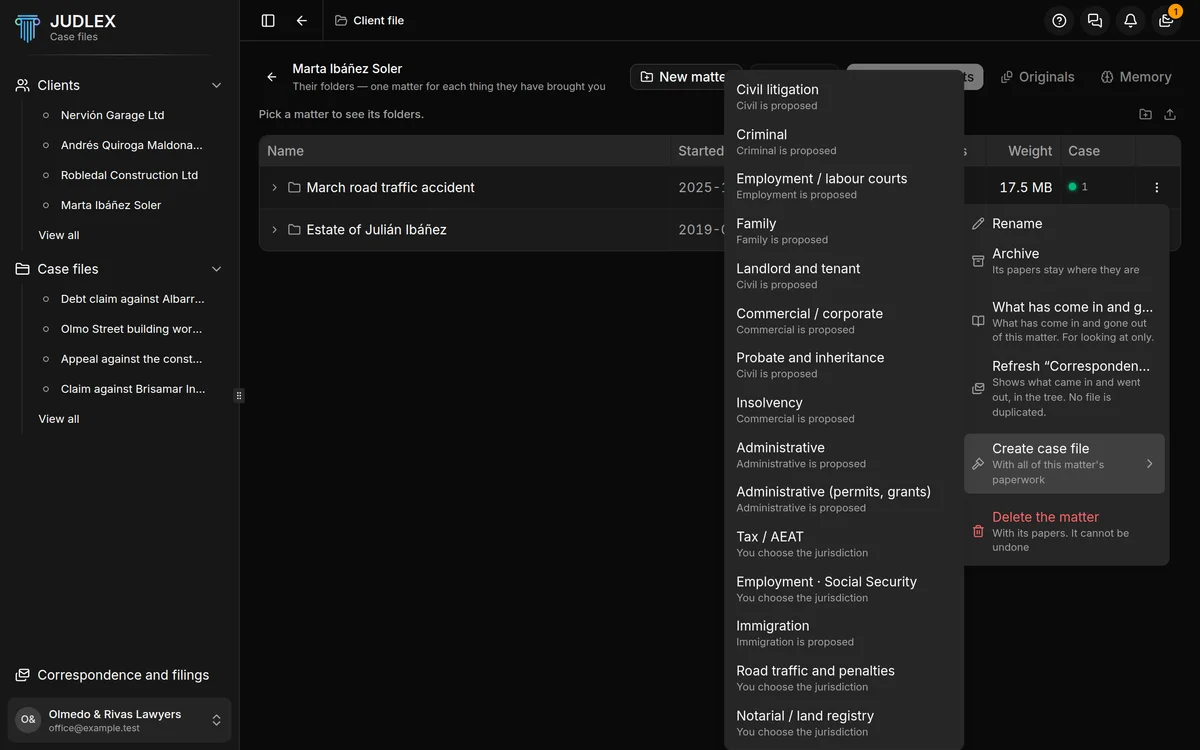The width and height of the screenshot is (1200, 750).
Task: Choose Civil litigation from the list
Action: click(843, 97)
